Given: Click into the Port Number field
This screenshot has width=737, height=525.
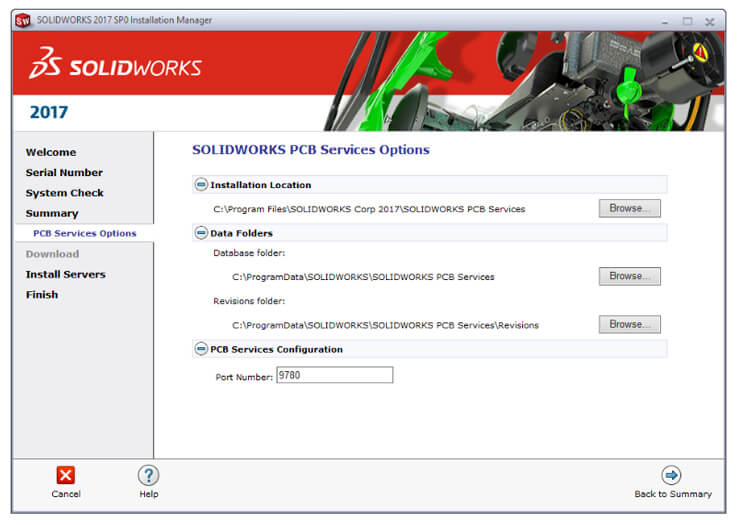Looking at the screenshot, I should tap(334, 375).
